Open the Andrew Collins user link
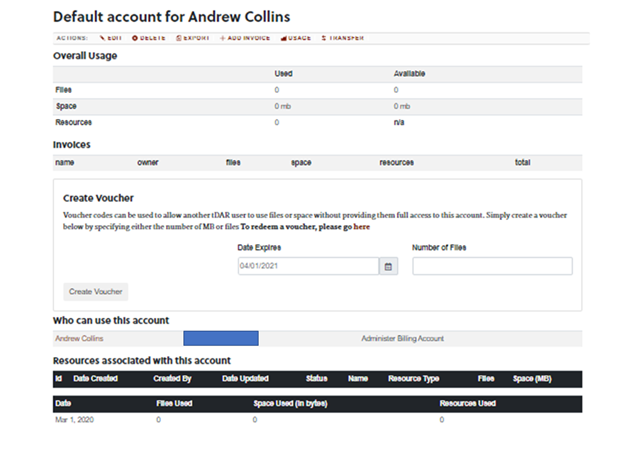 [79, 338]
